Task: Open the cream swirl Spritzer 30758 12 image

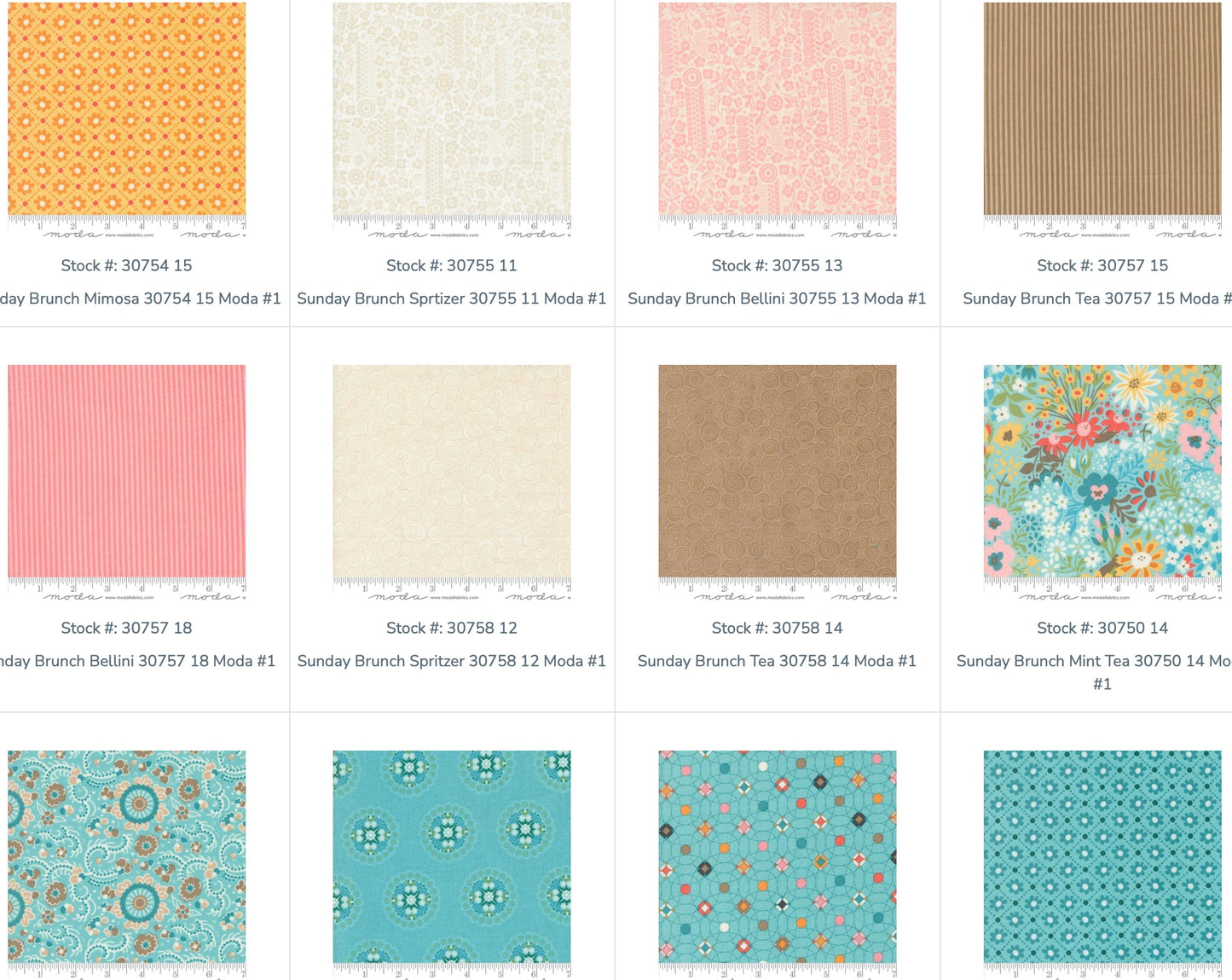Action: coord(452,483)
